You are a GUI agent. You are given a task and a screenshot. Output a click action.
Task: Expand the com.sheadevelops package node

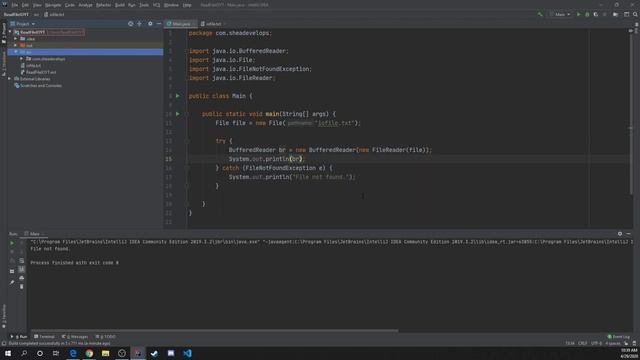(22, 59)
